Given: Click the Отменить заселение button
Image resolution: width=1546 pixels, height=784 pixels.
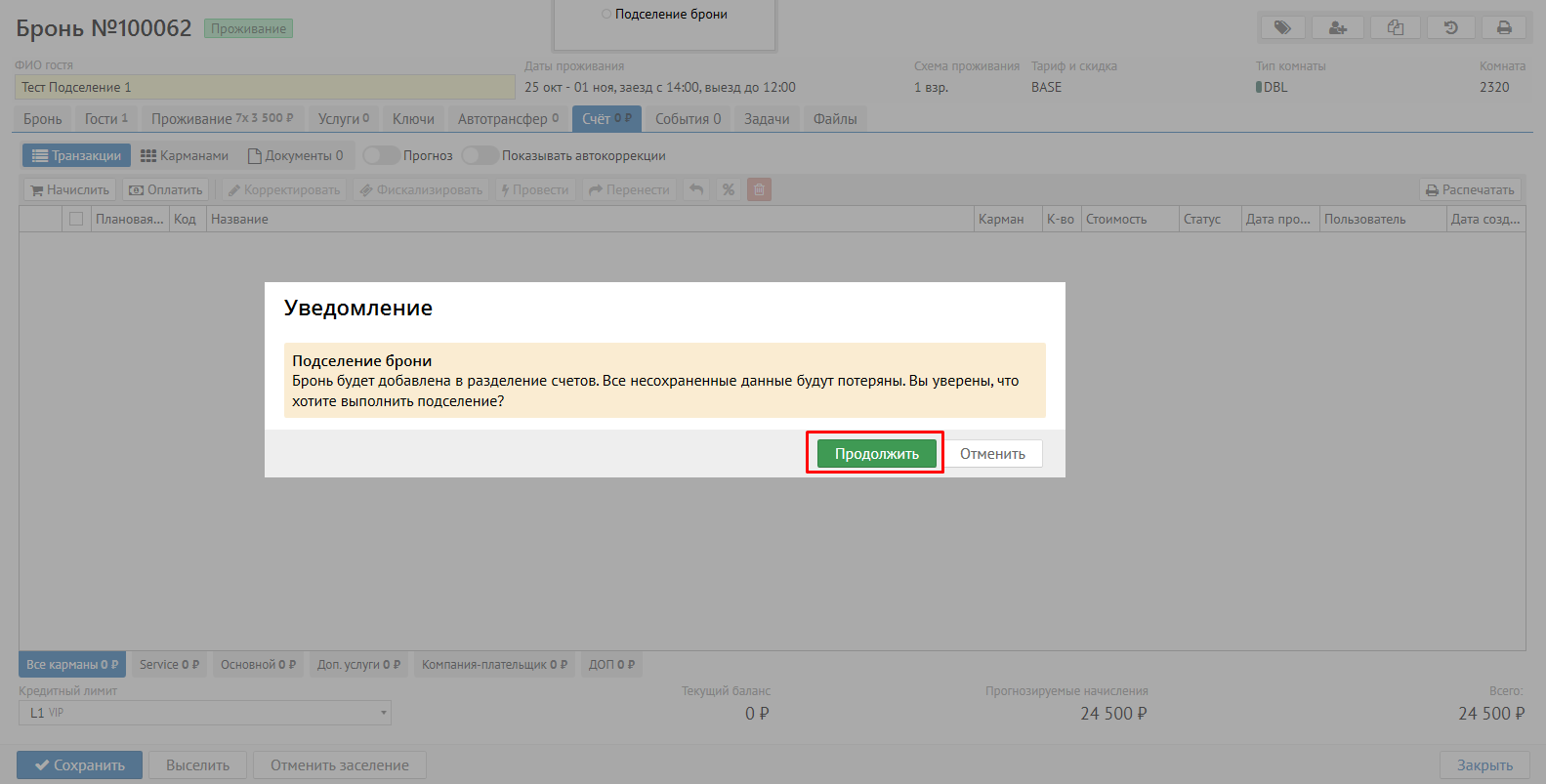Looking at the screenshot, I should [340, 765].
